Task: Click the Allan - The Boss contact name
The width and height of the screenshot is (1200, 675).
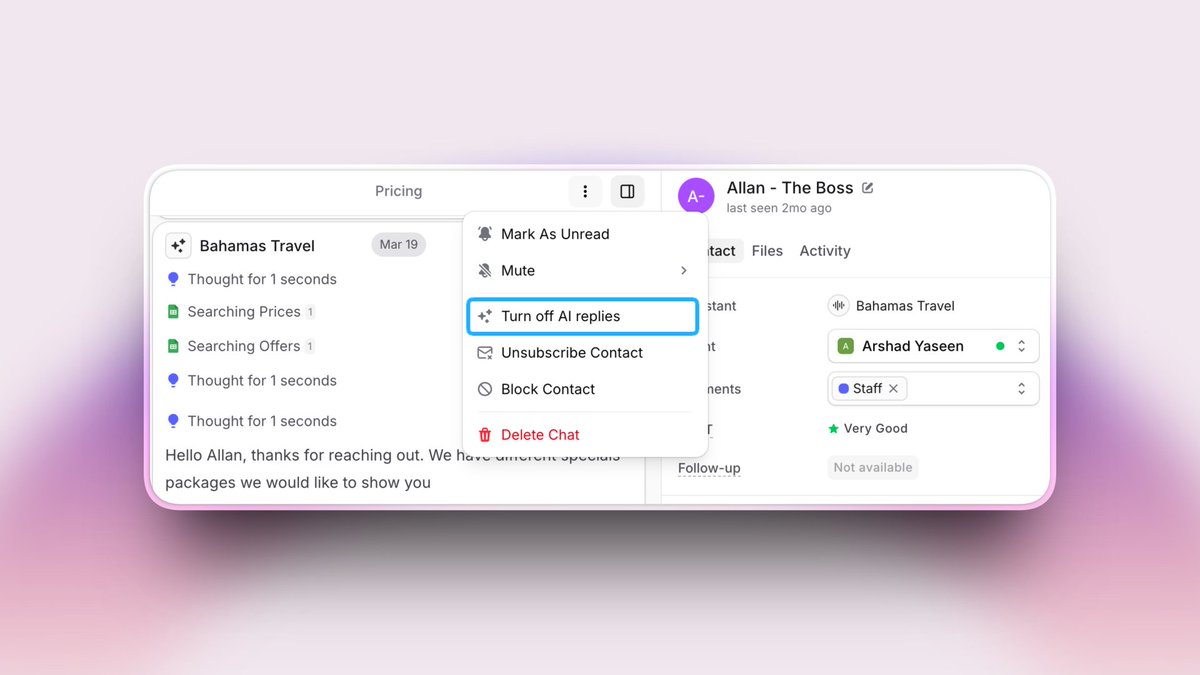Action: tap(790, 188)
